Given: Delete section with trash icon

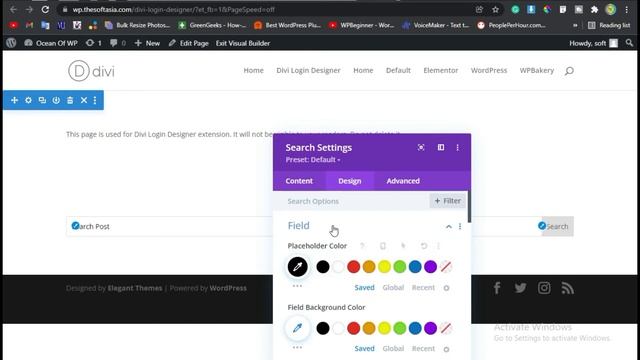Looking at the screenshot, I should pyautogui.click(x=70, y=100).
